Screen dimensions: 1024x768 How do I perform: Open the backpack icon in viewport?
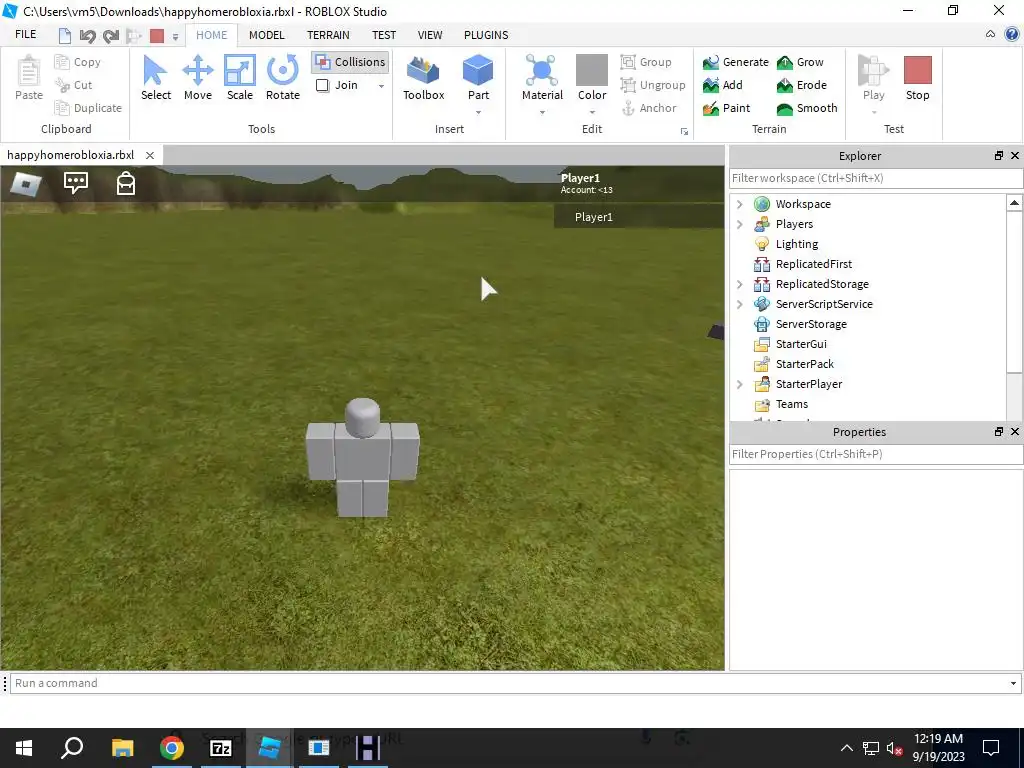[125, 184]
